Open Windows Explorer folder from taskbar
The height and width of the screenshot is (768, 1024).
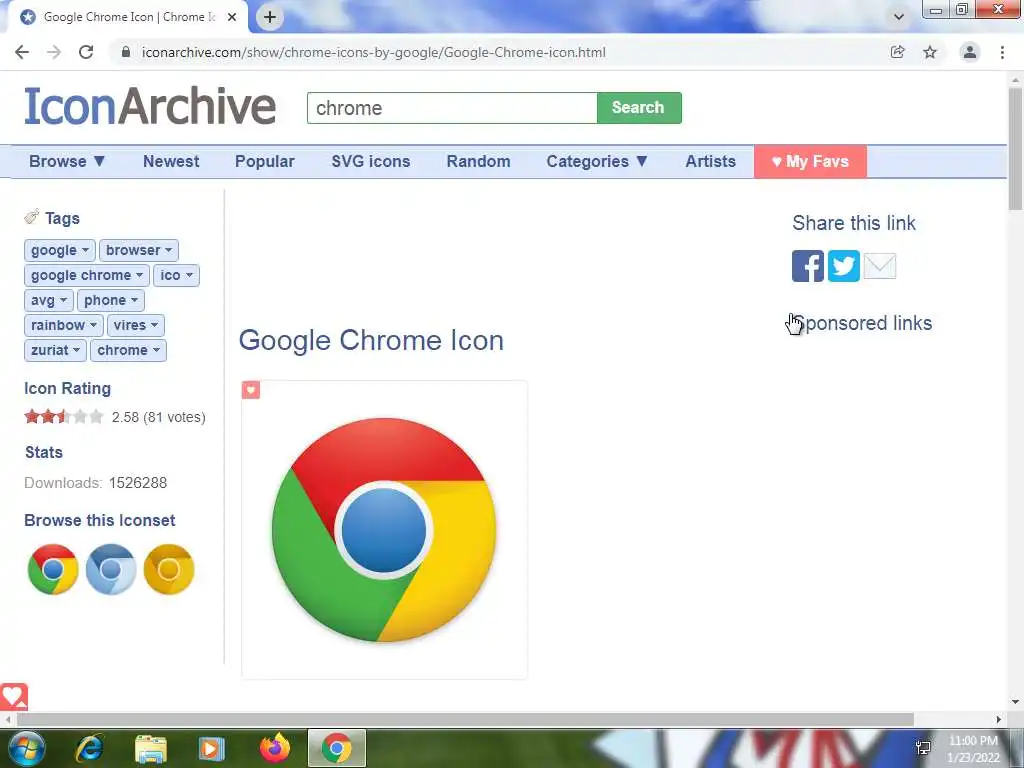[151, 748]
